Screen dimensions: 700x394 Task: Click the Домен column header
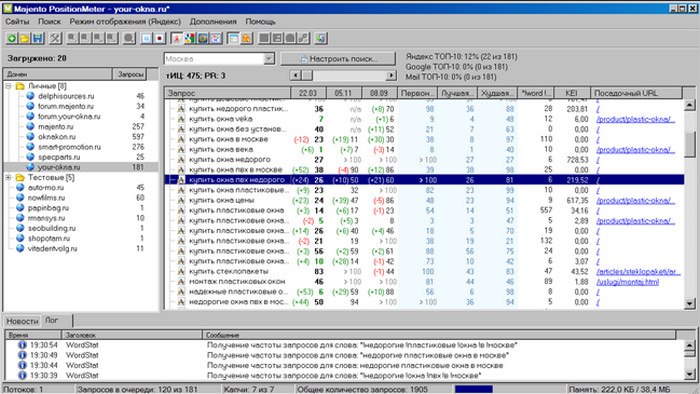tap(58, 74)
